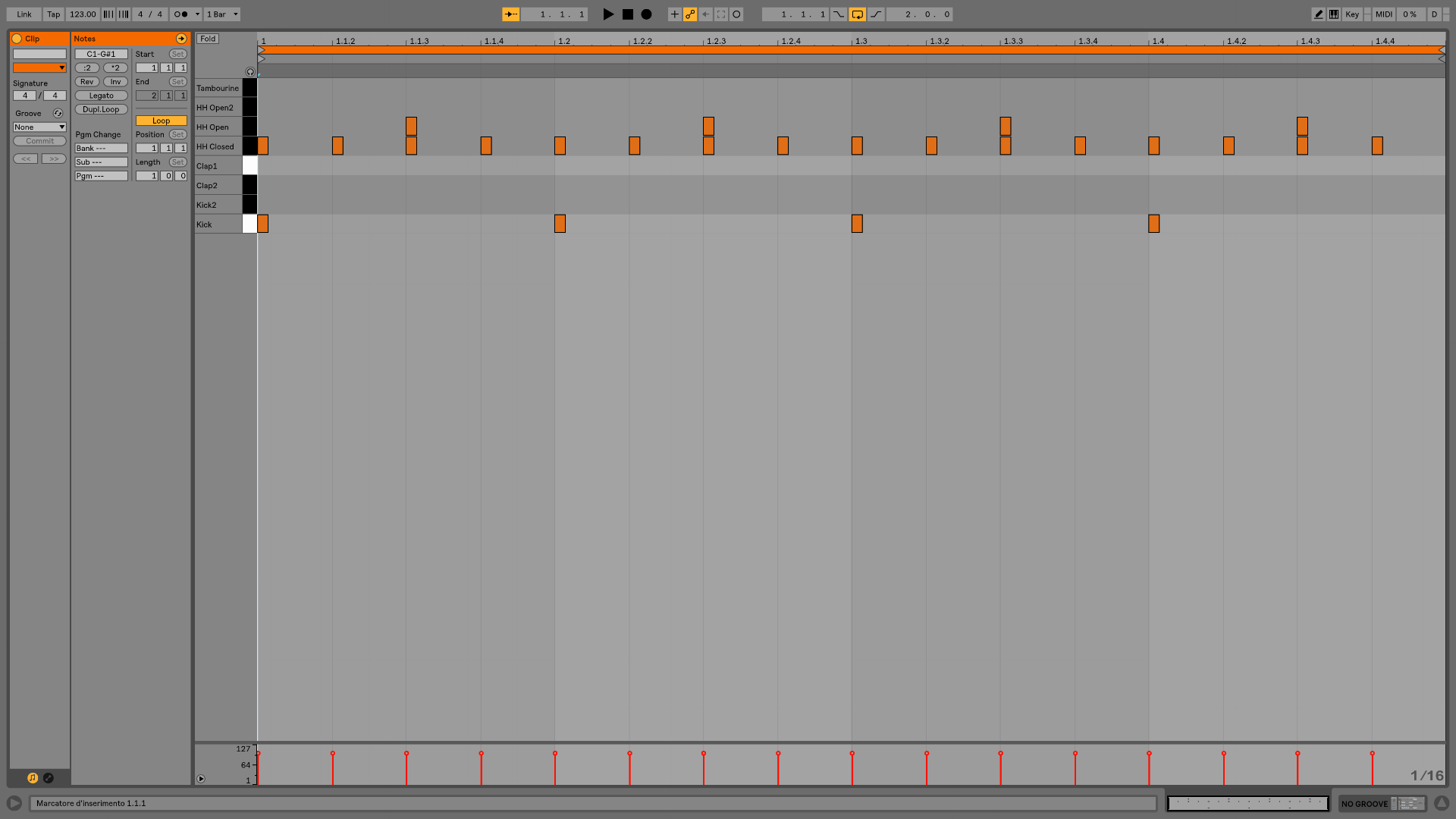Toggle computer MIDI keyboard icon
The height and width of the screenshot is (819, 1456).
pos(1334,14)
